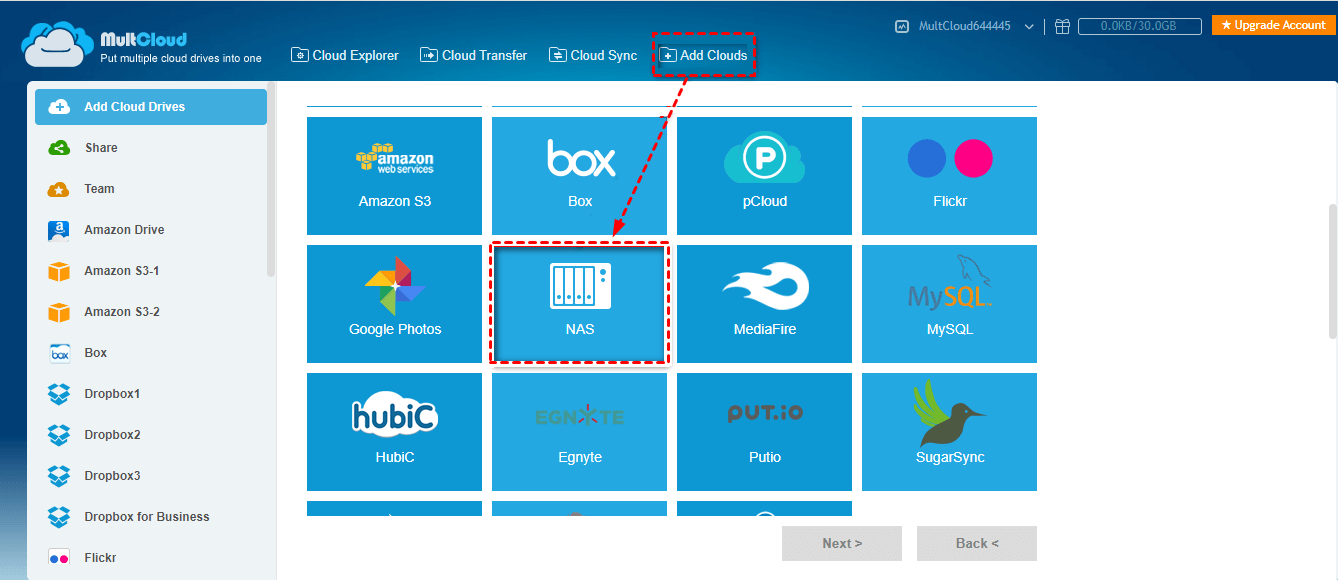
Task: Click the Dropbox for Business icon
Action: pyautogui.click(x=59, y=517)
